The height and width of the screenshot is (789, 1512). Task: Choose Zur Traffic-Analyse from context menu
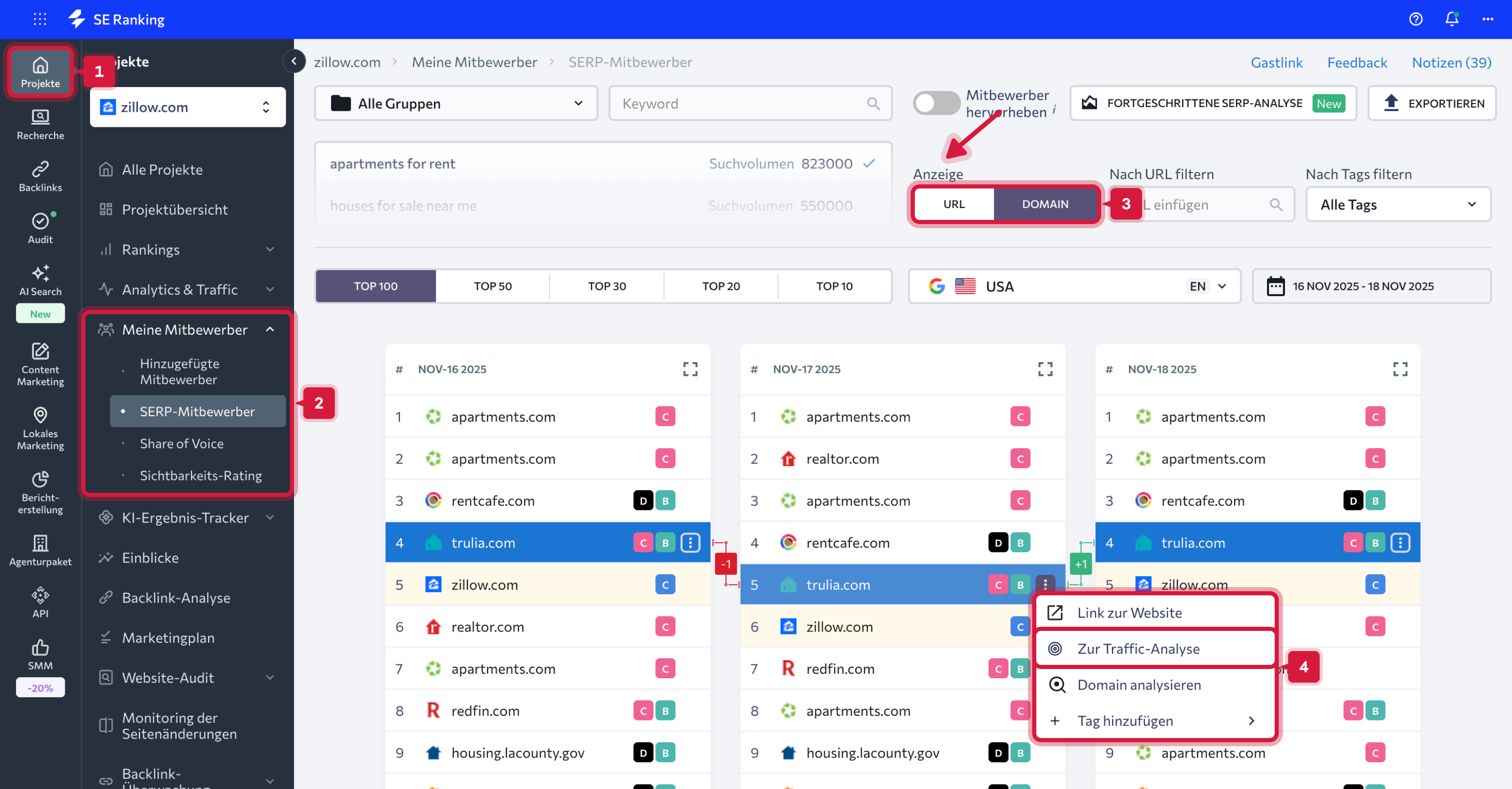(x=1138, y=649)
